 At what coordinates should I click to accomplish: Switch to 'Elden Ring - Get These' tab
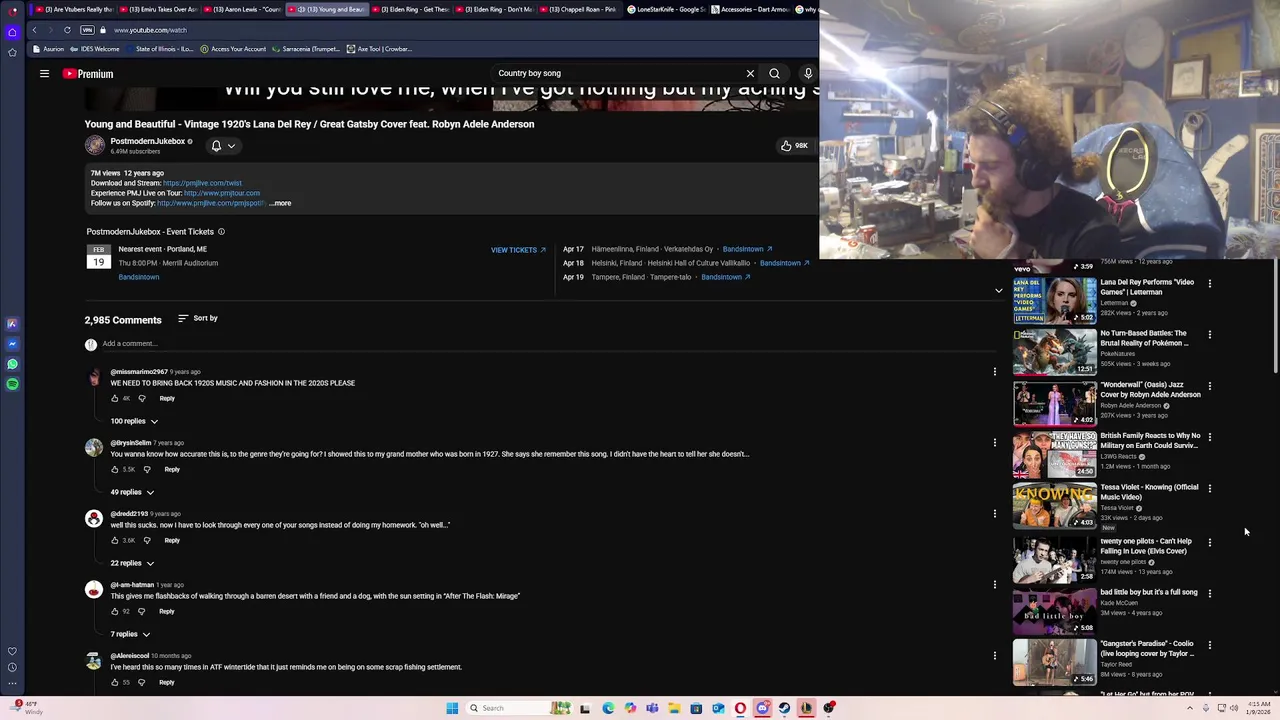pos(411,9)
